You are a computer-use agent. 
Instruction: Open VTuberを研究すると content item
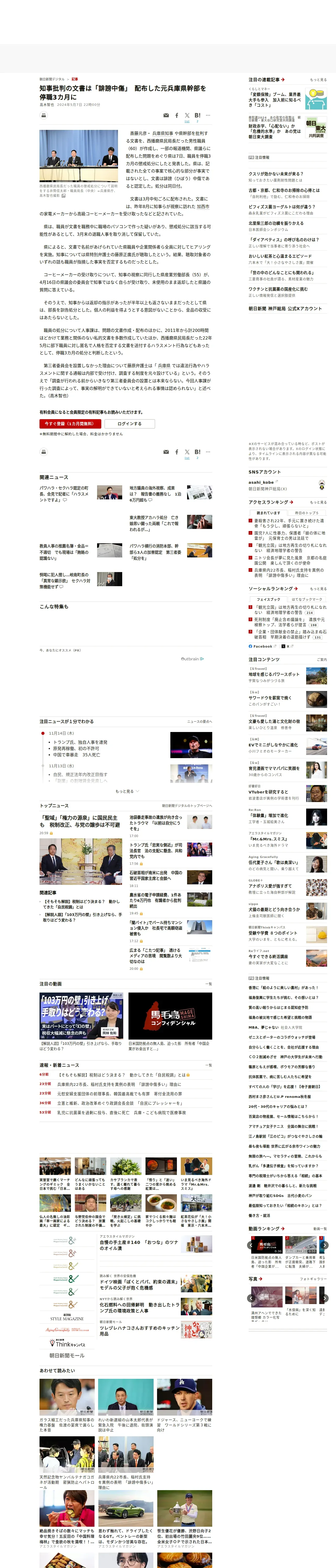[268, 792]
